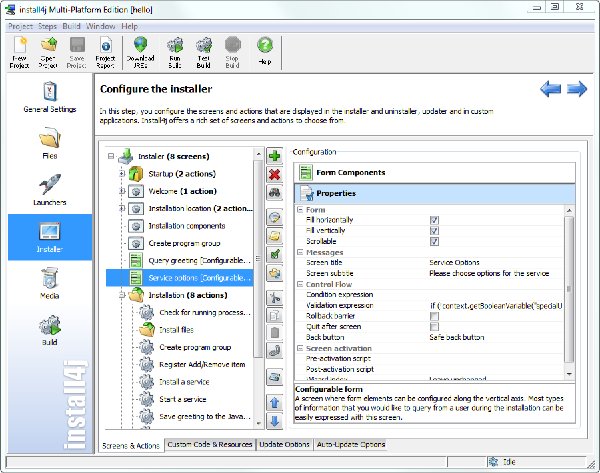The image size is (600, 473).
Task: Click the red X delete button
Action: click(274, 175)
